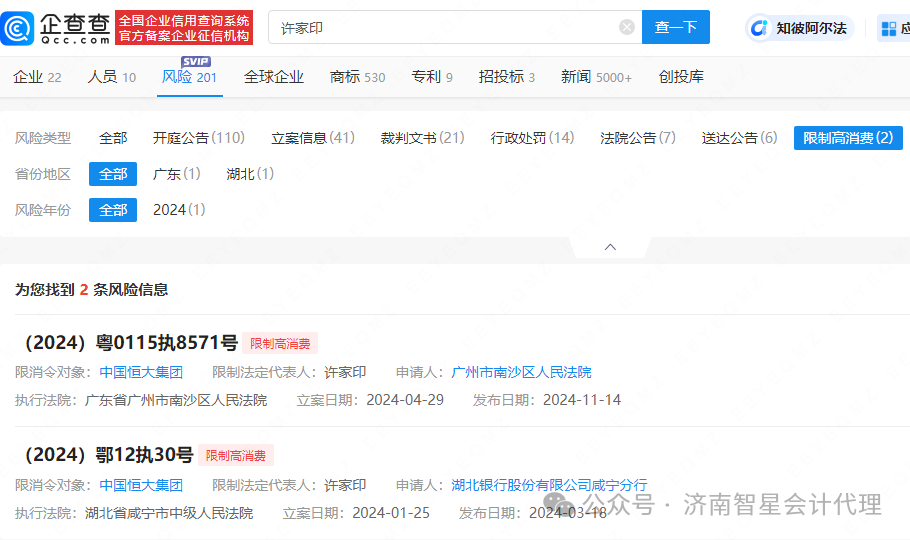
Task: Open 湖北银行股份有限公司咸宁分行 applicant link
Action: click(x=549, y=485)
